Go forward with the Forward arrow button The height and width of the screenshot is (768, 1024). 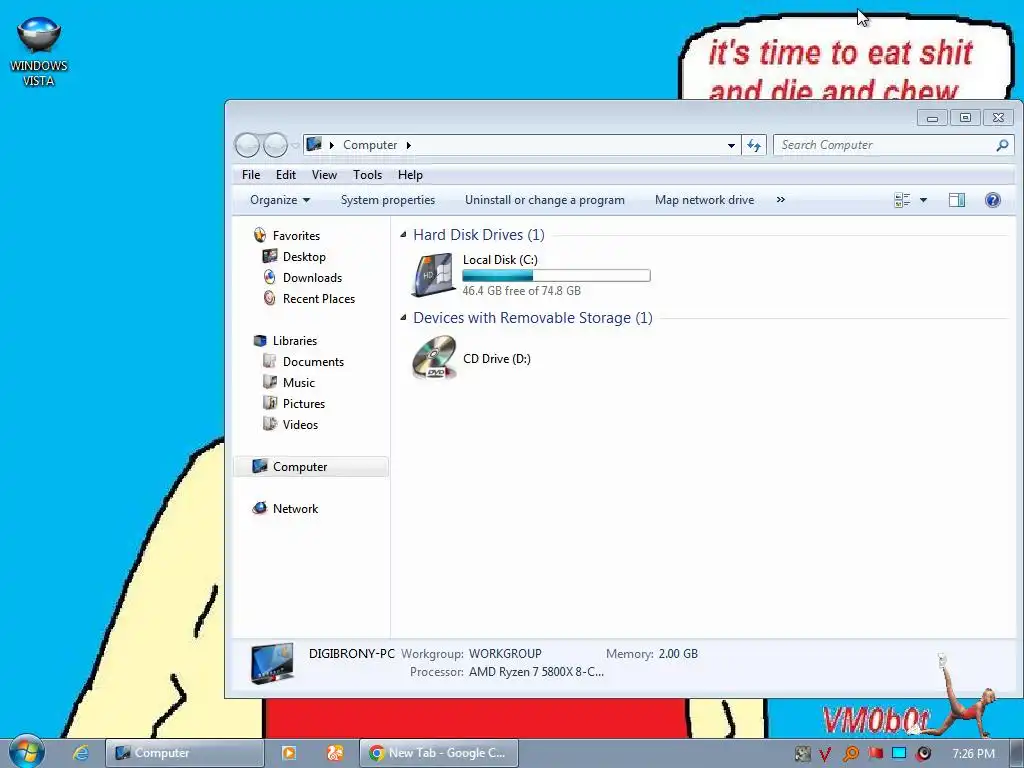click(x=275, y=145)
